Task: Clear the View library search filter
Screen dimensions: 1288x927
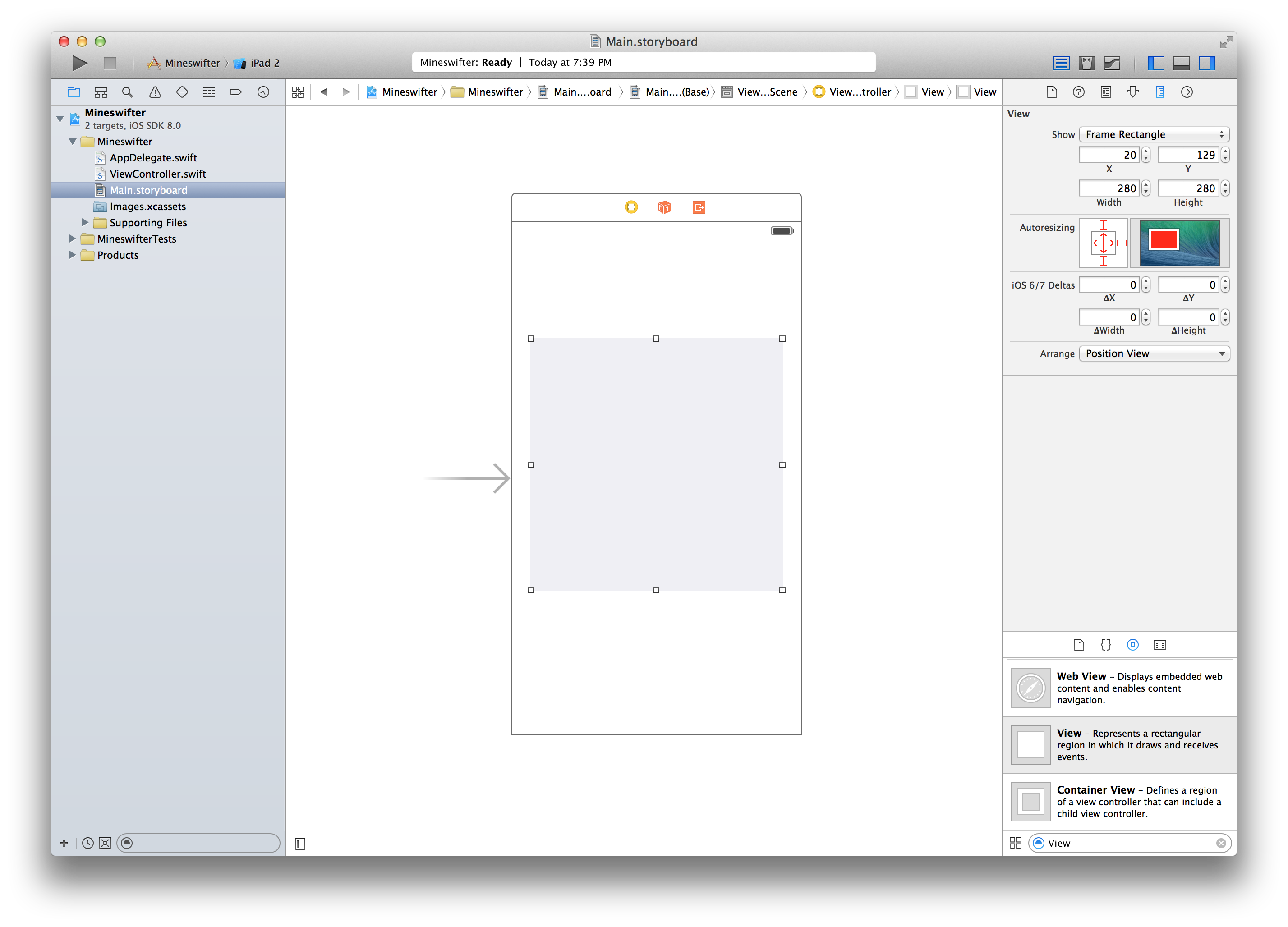Action: (1220, 844)
